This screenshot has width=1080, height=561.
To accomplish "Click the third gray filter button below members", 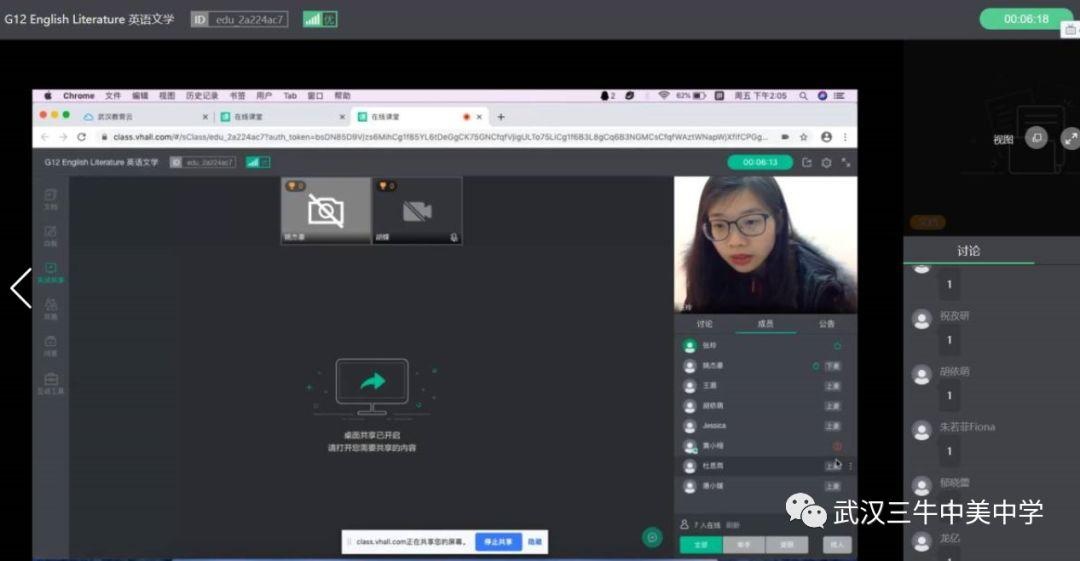I will click(787, 544).
